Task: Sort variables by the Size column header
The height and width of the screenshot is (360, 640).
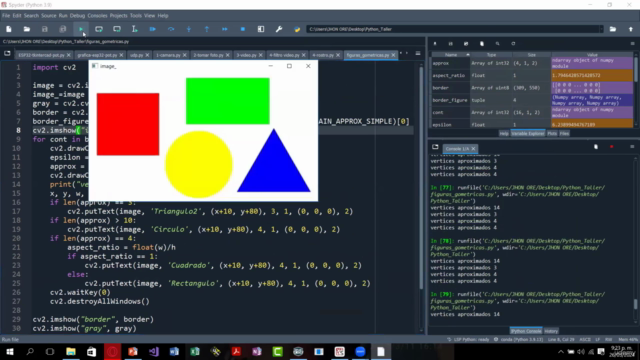Action: coord(531,55)
